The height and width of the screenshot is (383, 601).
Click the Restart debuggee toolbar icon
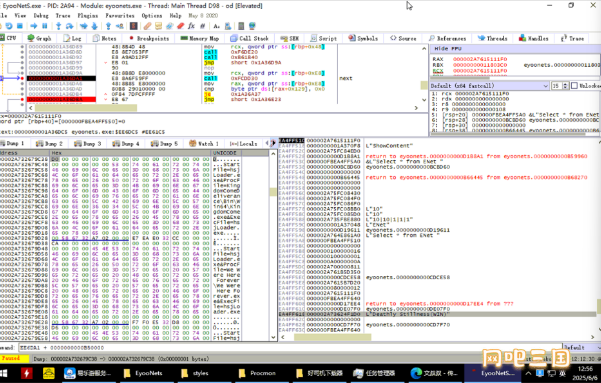point(8,26)
